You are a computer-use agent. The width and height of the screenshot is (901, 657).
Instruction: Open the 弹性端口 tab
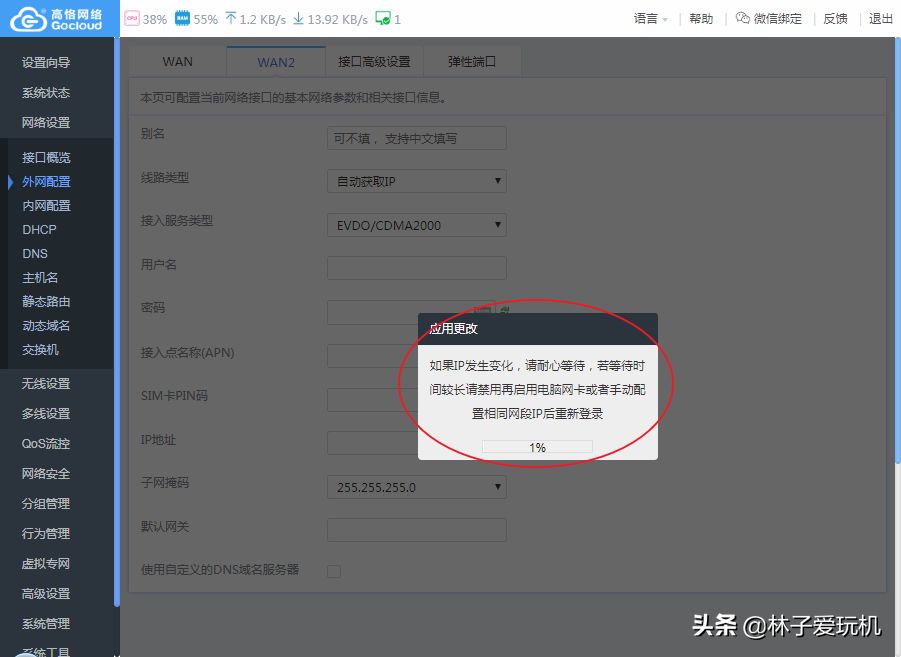[472, 61]
